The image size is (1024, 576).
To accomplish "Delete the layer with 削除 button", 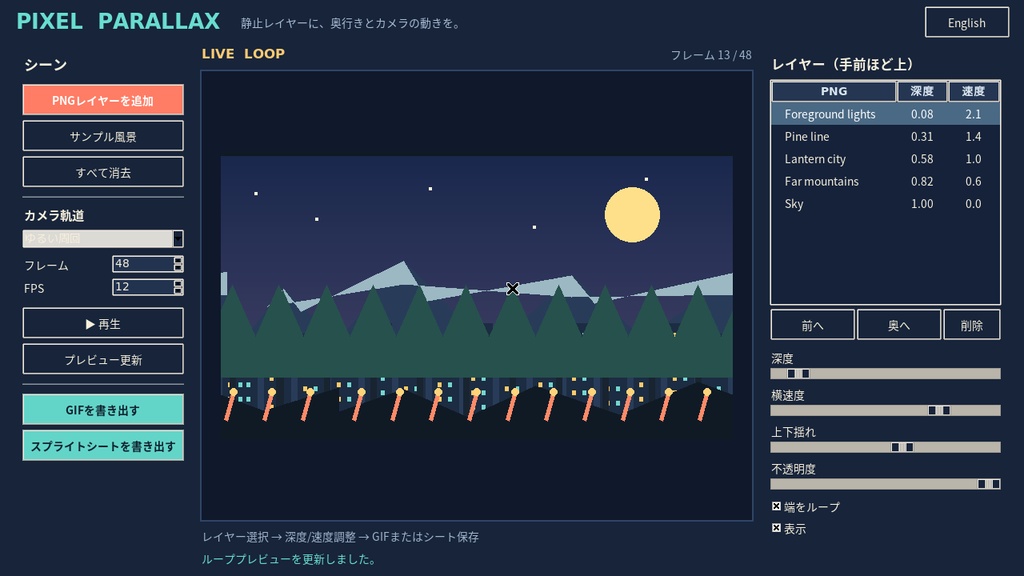I will 972,325.
